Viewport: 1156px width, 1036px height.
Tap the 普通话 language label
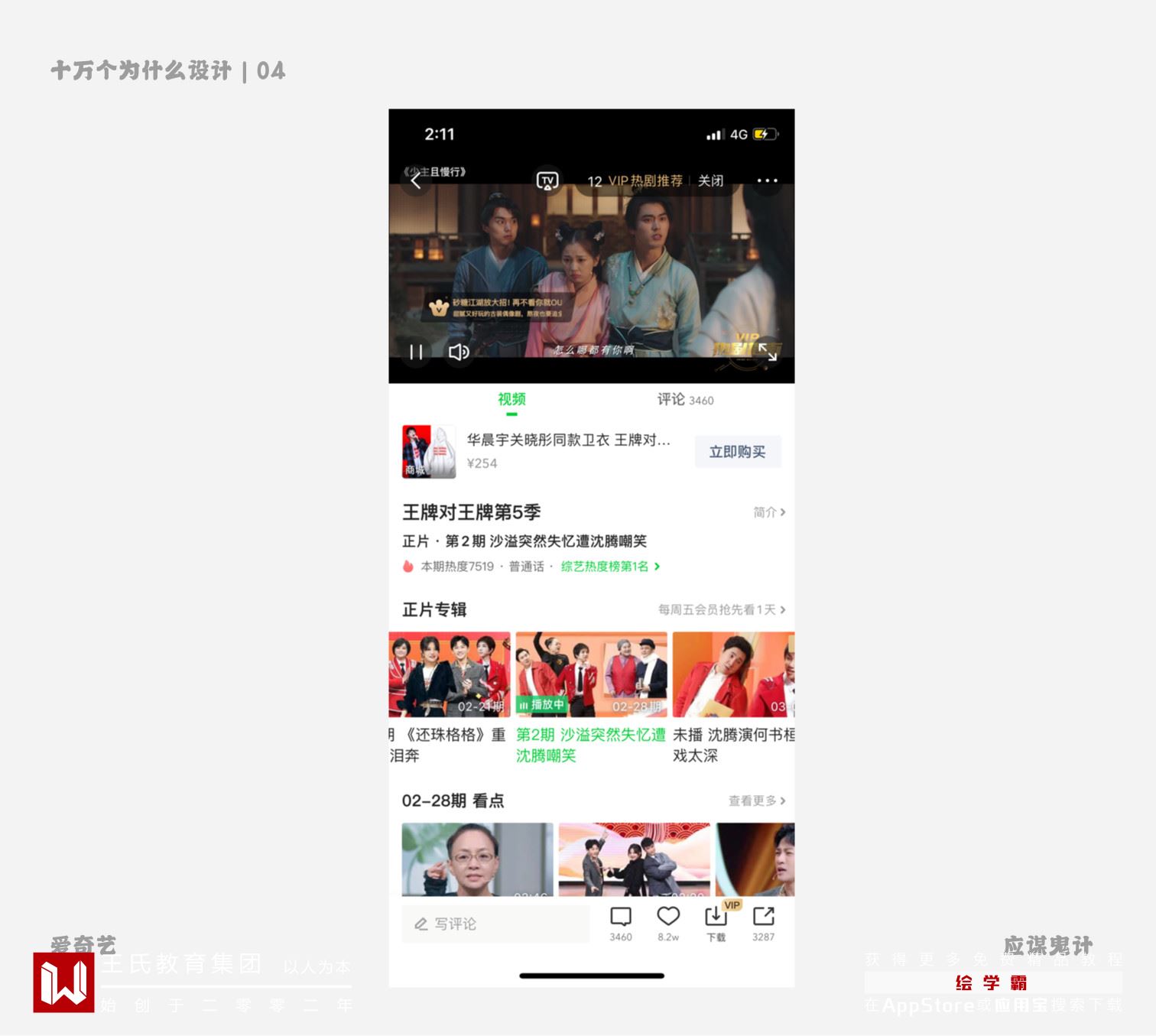(x=527, y=567)
